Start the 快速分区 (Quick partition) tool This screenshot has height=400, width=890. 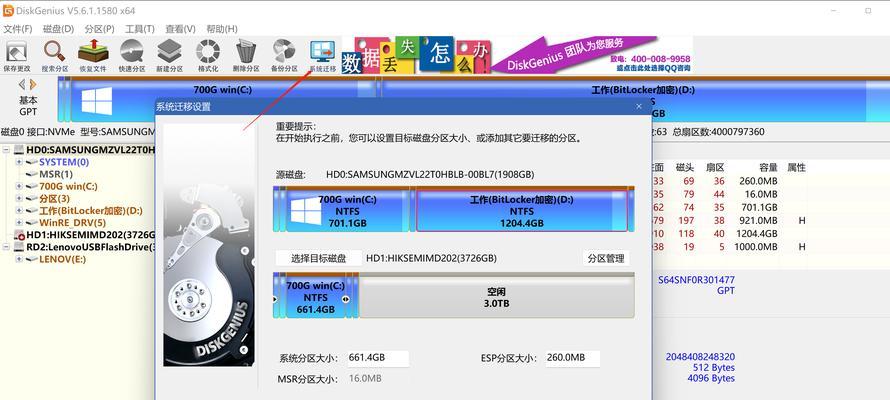point(132,56)
